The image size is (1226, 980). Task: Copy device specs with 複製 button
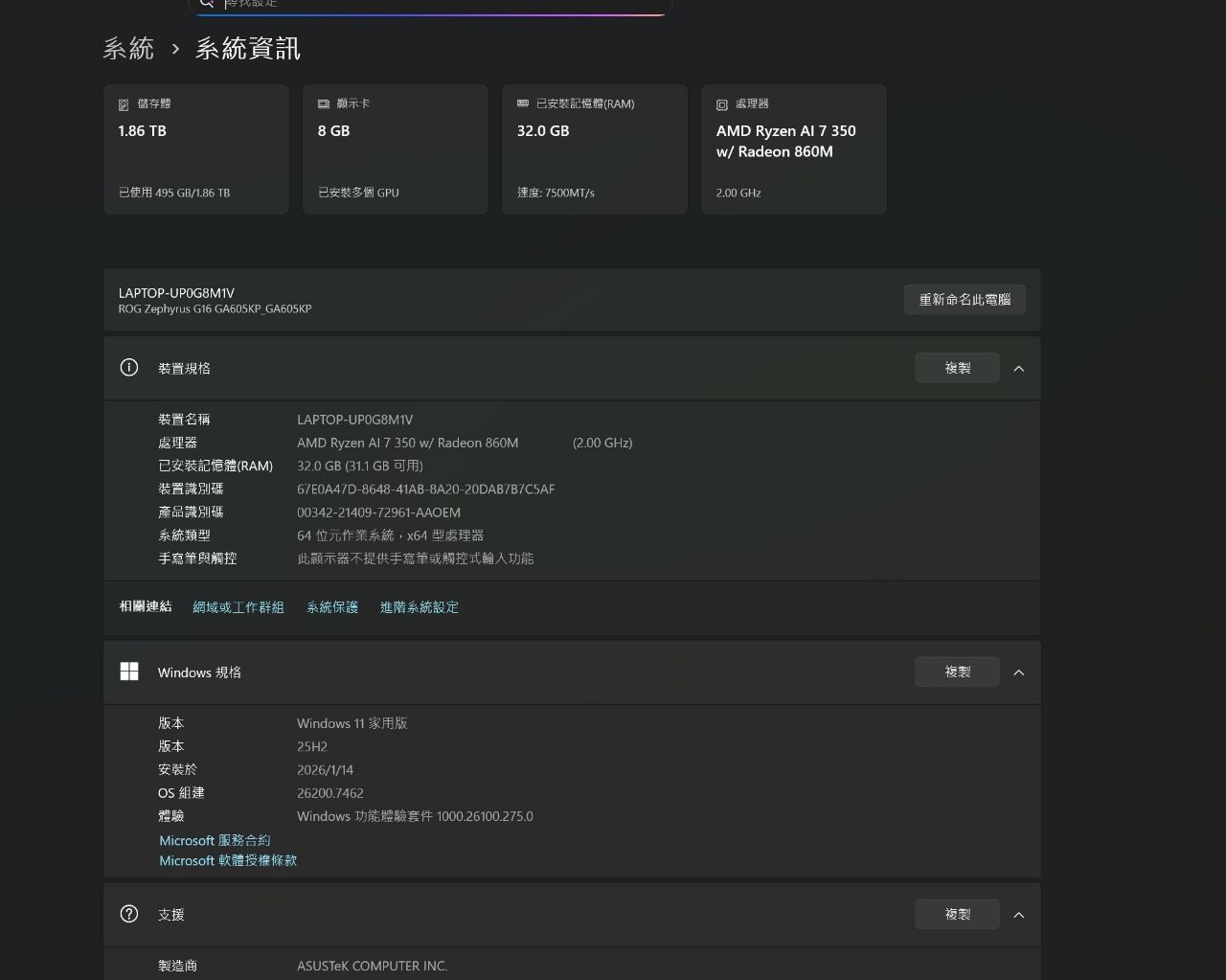[x=957, y=368]
